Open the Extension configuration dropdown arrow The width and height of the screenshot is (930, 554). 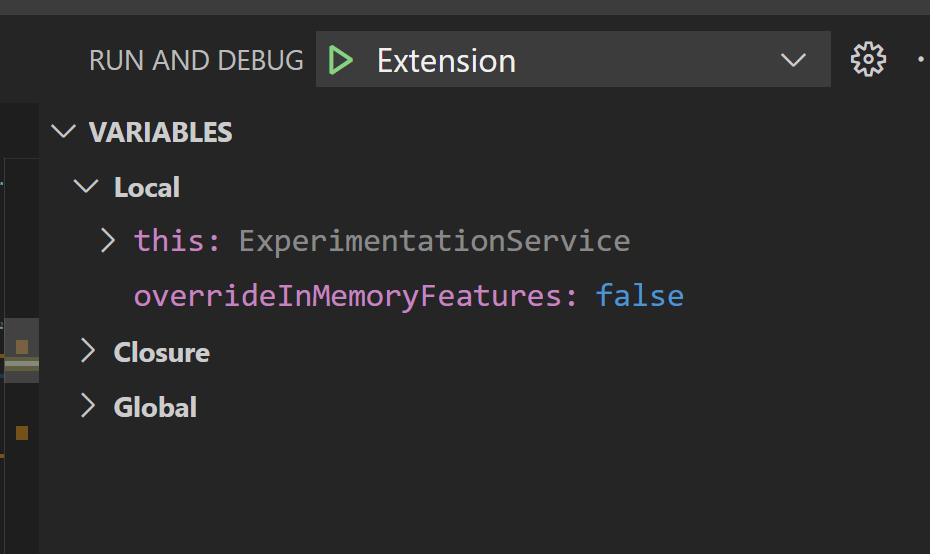(x=793, y=60)
